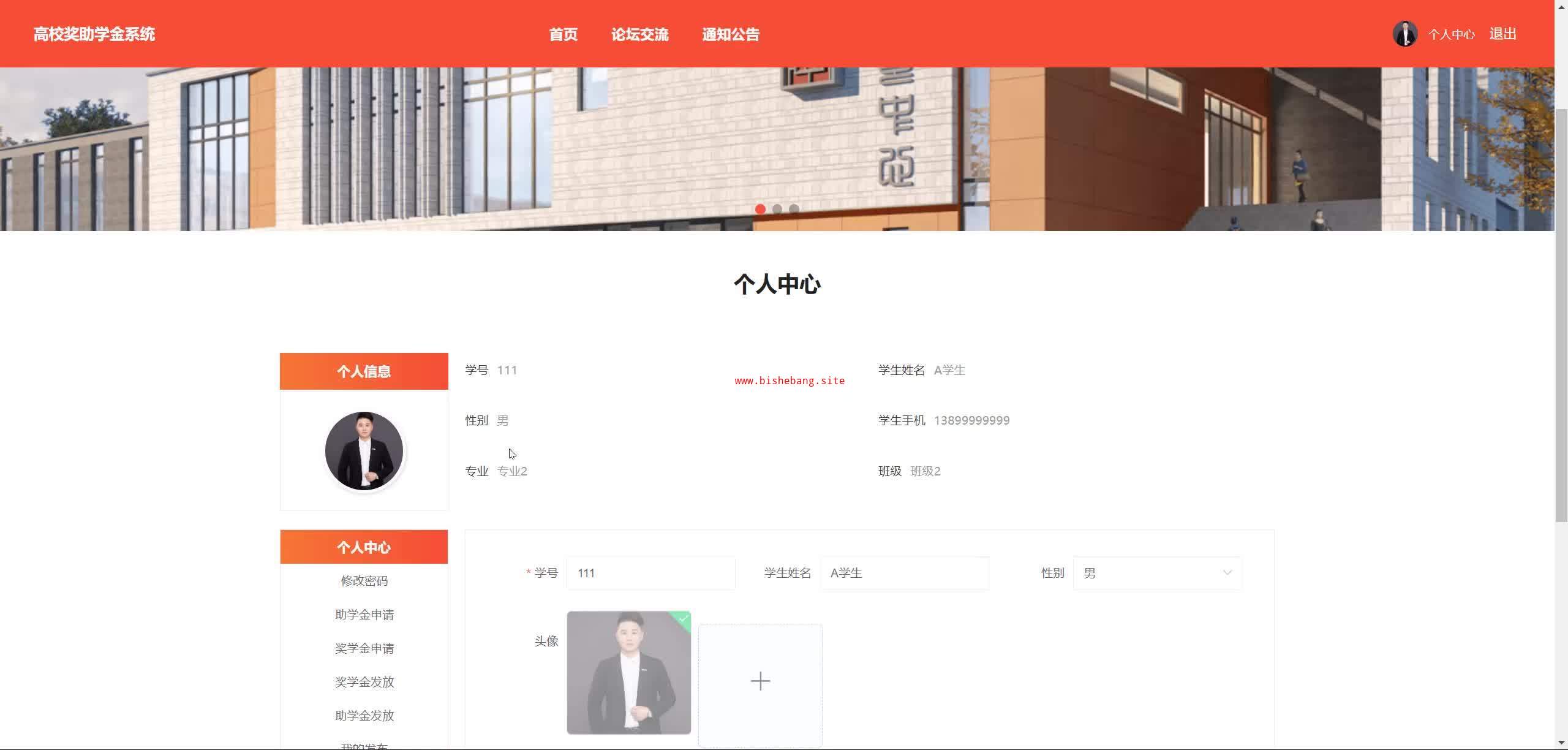
Task: Click the uploaded avatar photo thumbnail
Action: pyautogui.click(x=628, y=672)
